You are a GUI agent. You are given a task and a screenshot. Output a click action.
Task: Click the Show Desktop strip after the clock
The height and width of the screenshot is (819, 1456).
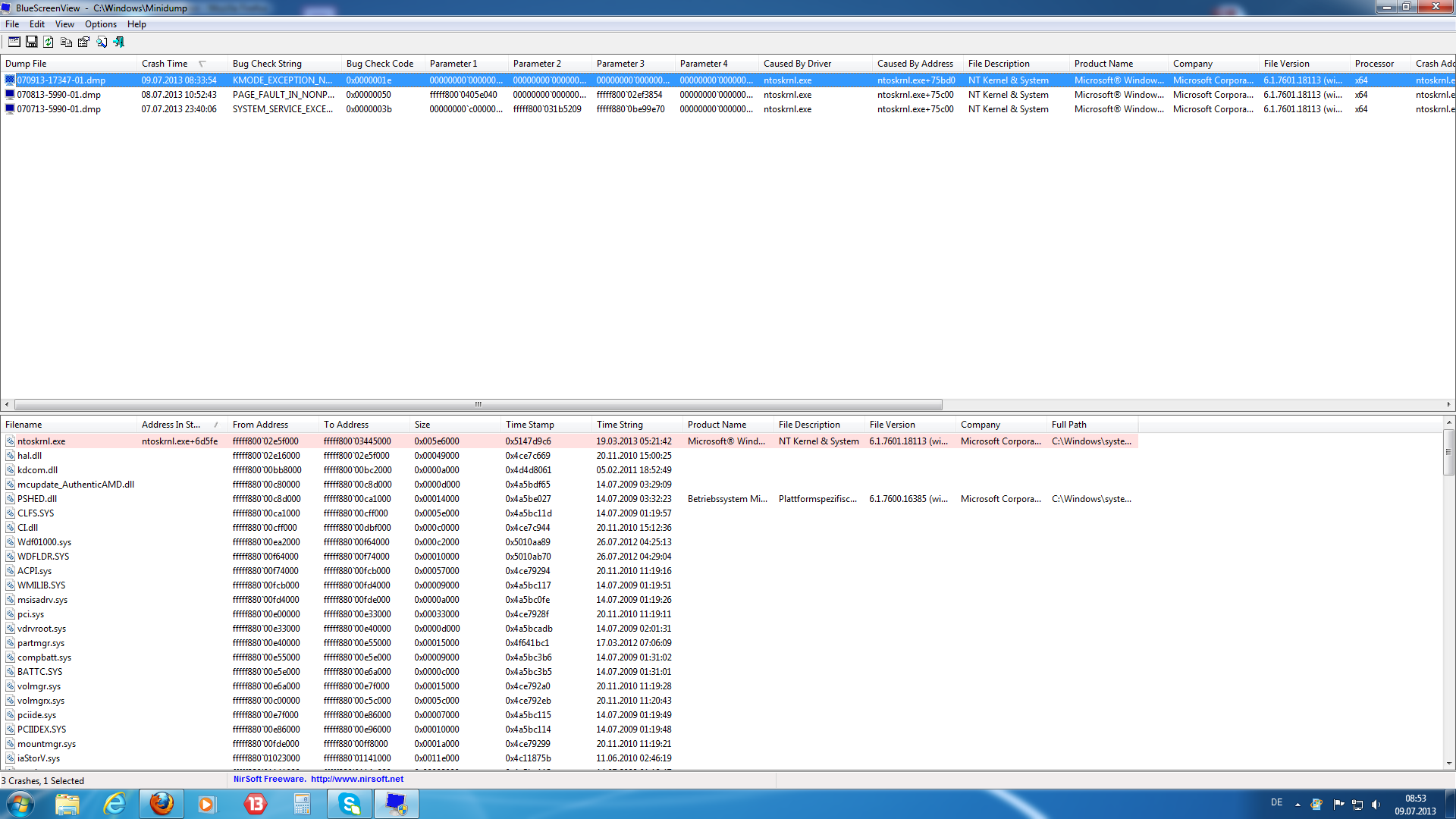(x=1450, y=804)
